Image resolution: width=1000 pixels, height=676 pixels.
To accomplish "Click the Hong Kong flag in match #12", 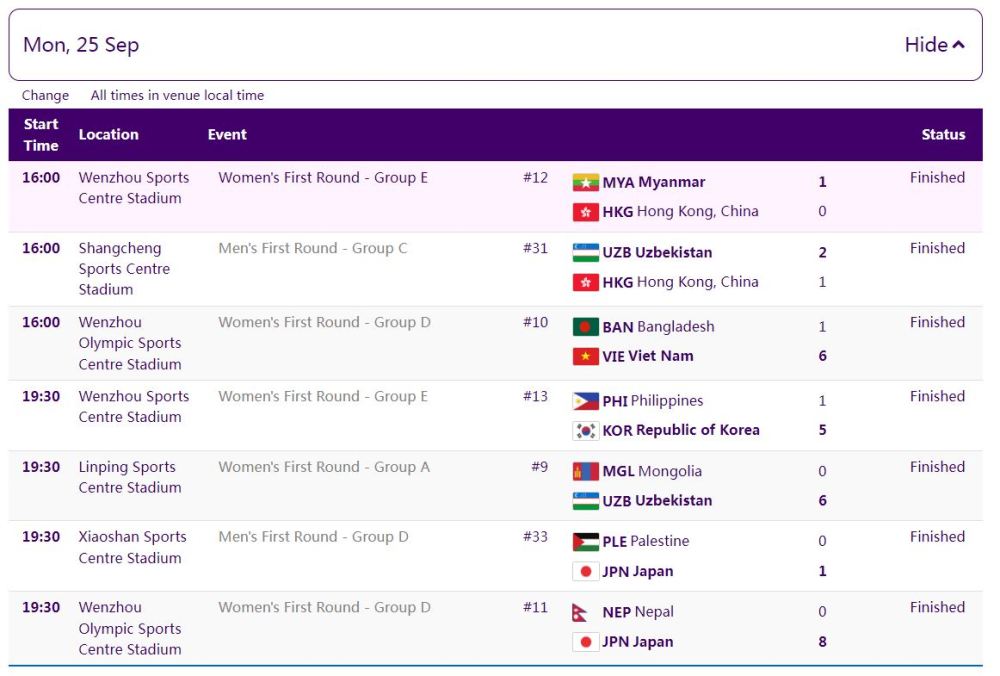I will coord(585,212).
